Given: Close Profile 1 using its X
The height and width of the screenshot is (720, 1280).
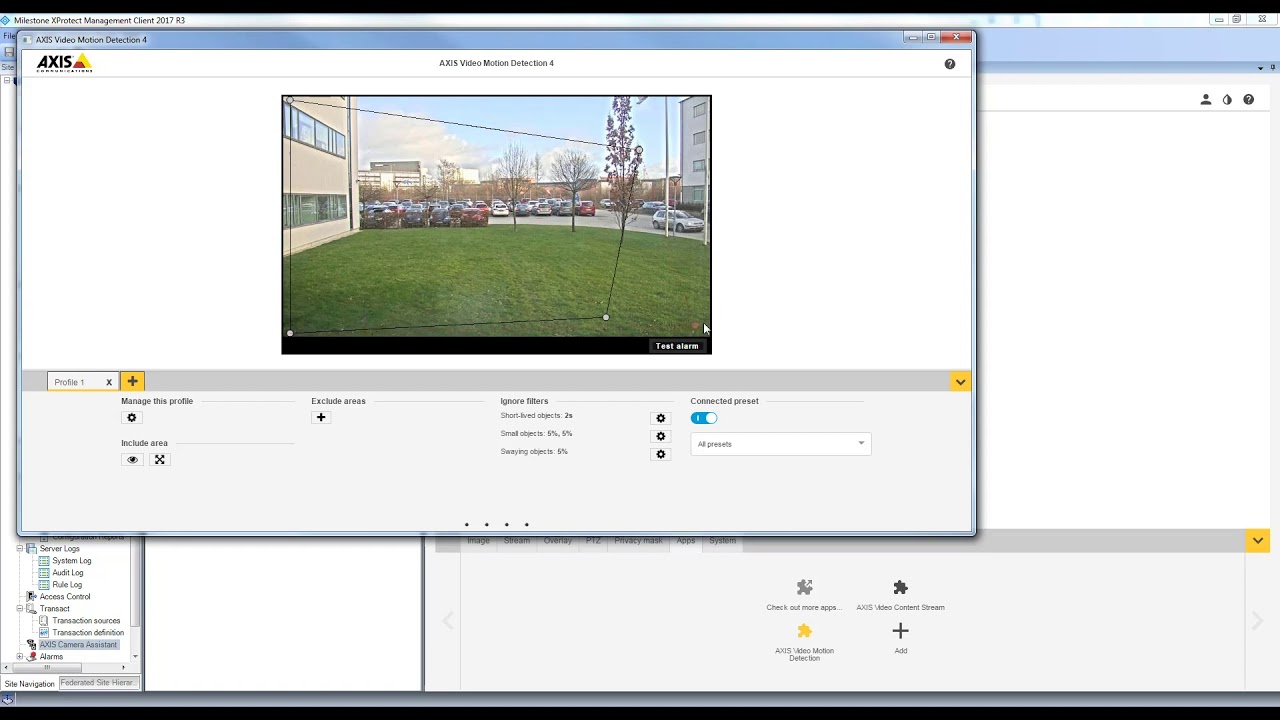Looking at the screenshot, I should 109,382.
